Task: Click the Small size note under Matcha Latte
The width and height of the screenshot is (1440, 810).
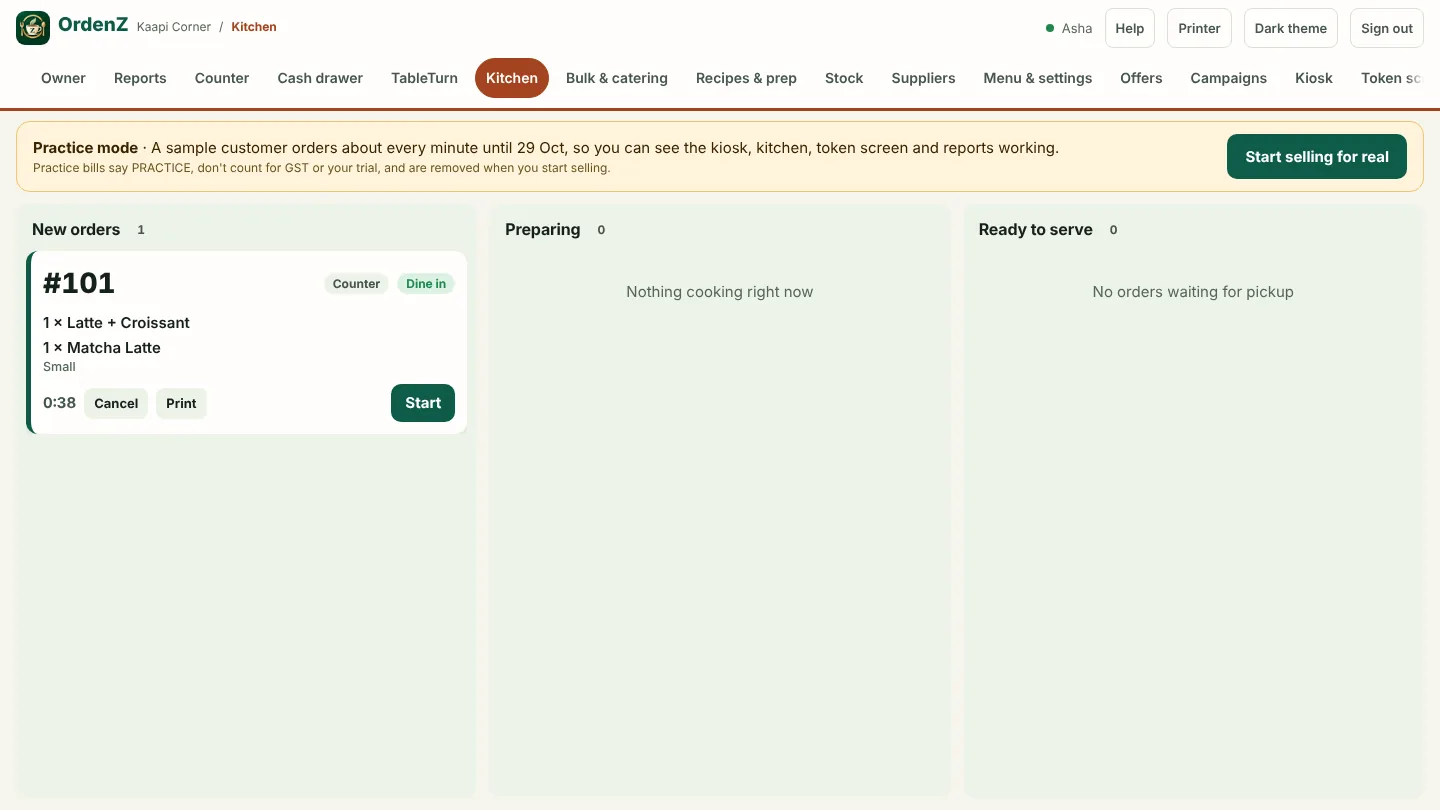Action: [x=59, y=367]
